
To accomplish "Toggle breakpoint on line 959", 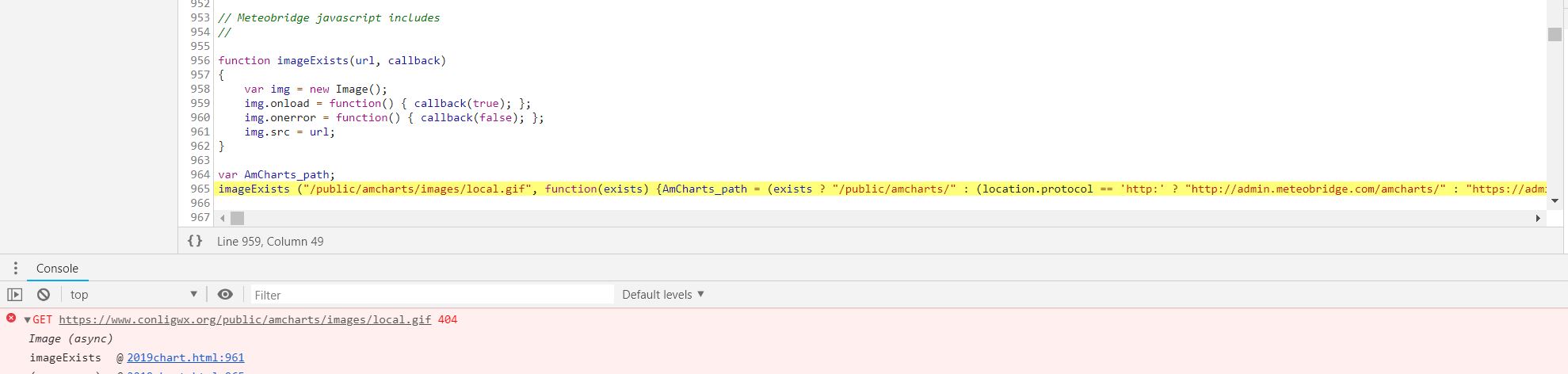I will 200,104.
